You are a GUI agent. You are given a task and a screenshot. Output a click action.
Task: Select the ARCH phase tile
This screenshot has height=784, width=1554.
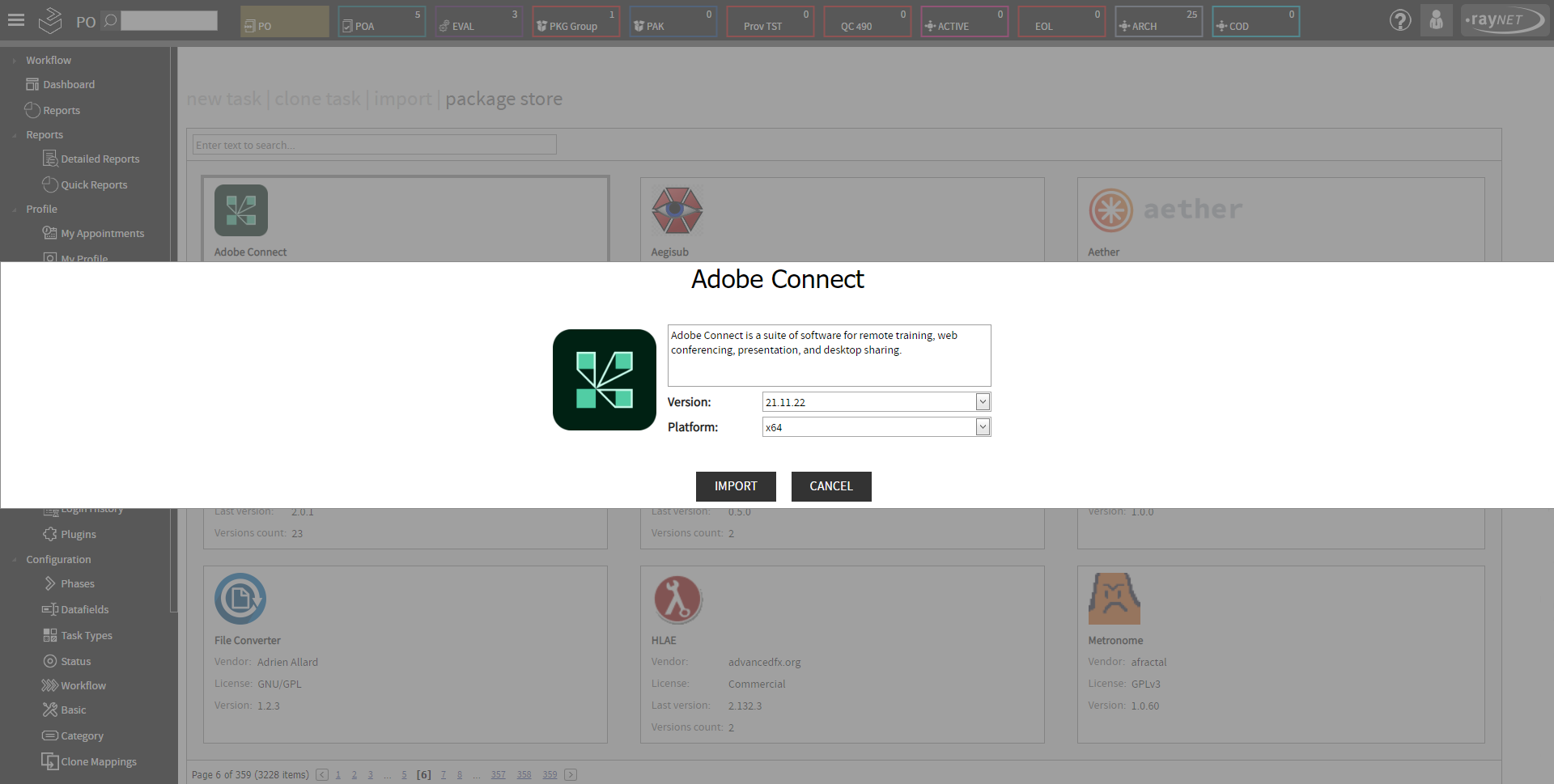click(1158, 21)
